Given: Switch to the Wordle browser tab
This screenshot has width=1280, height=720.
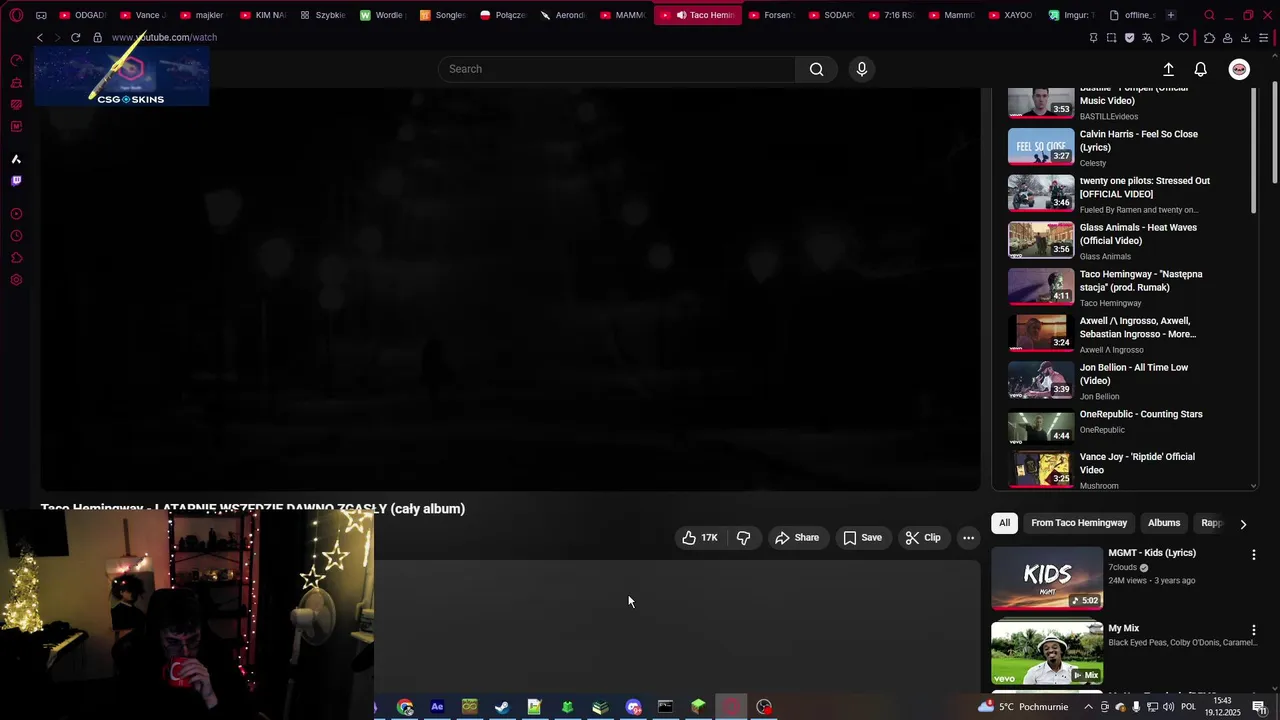Looking at the screenshot, I should pyautogui.click(x=382, y=15).
